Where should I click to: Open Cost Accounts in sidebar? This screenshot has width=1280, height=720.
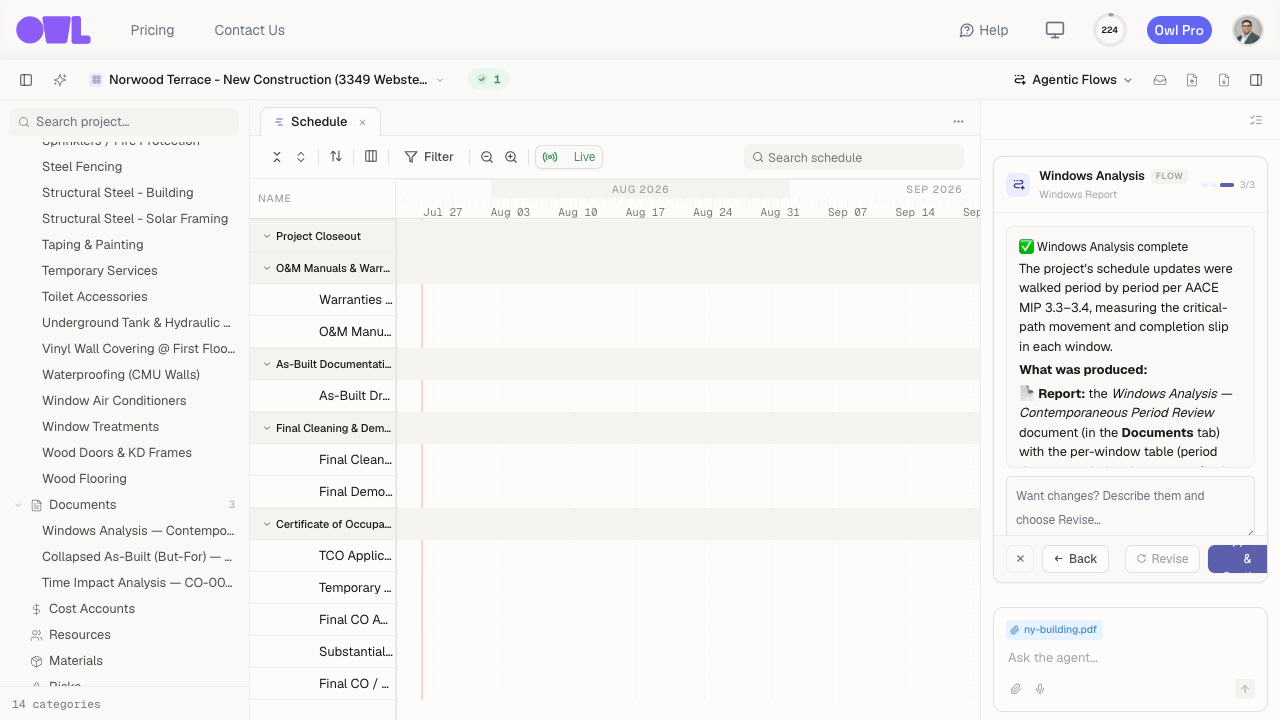tap(92, 609)
